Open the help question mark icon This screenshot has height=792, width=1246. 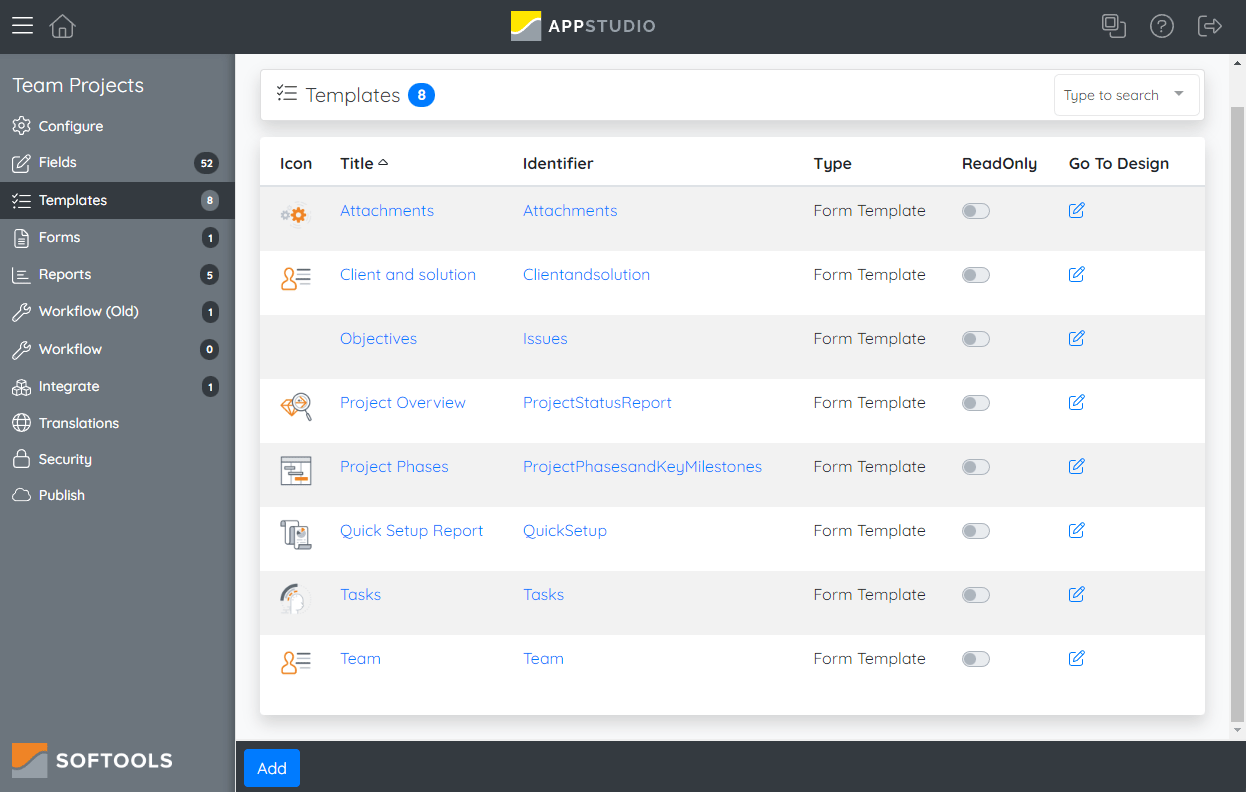[1161, 26]
